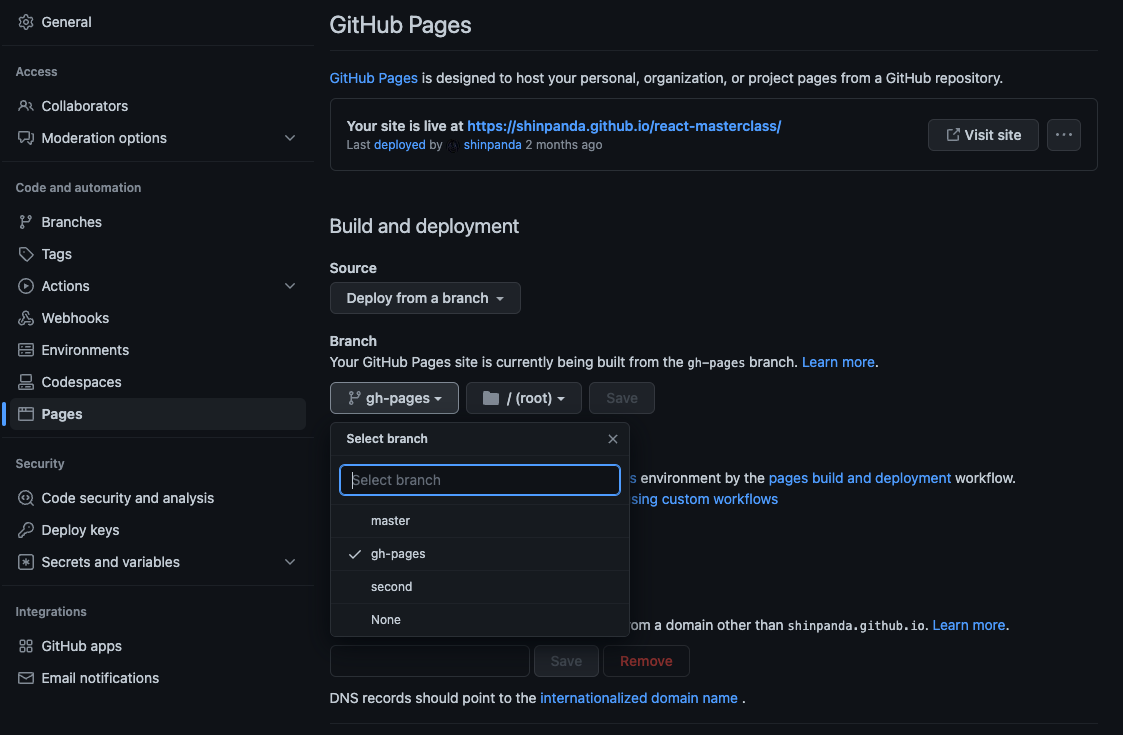Follow the Learn more link about branches
This screenshot has height=735, width=1123.
838,361
